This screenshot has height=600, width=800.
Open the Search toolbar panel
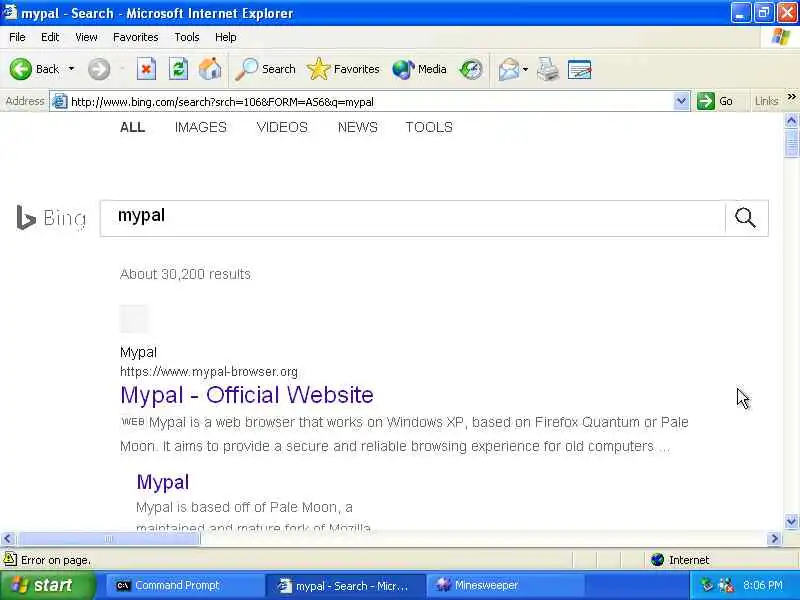point(265,69)
